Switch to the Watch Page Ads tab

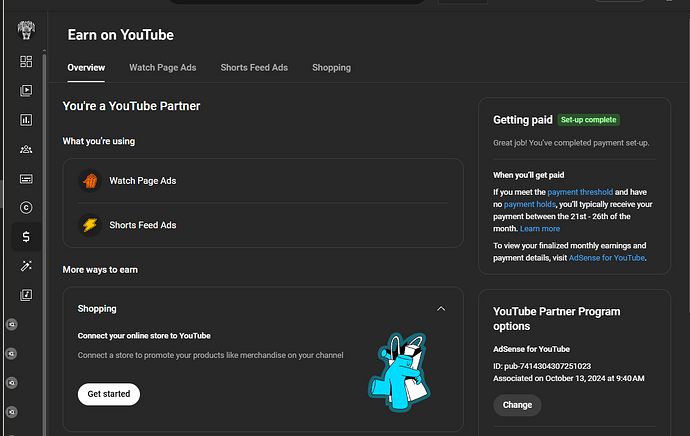point(162,68)
